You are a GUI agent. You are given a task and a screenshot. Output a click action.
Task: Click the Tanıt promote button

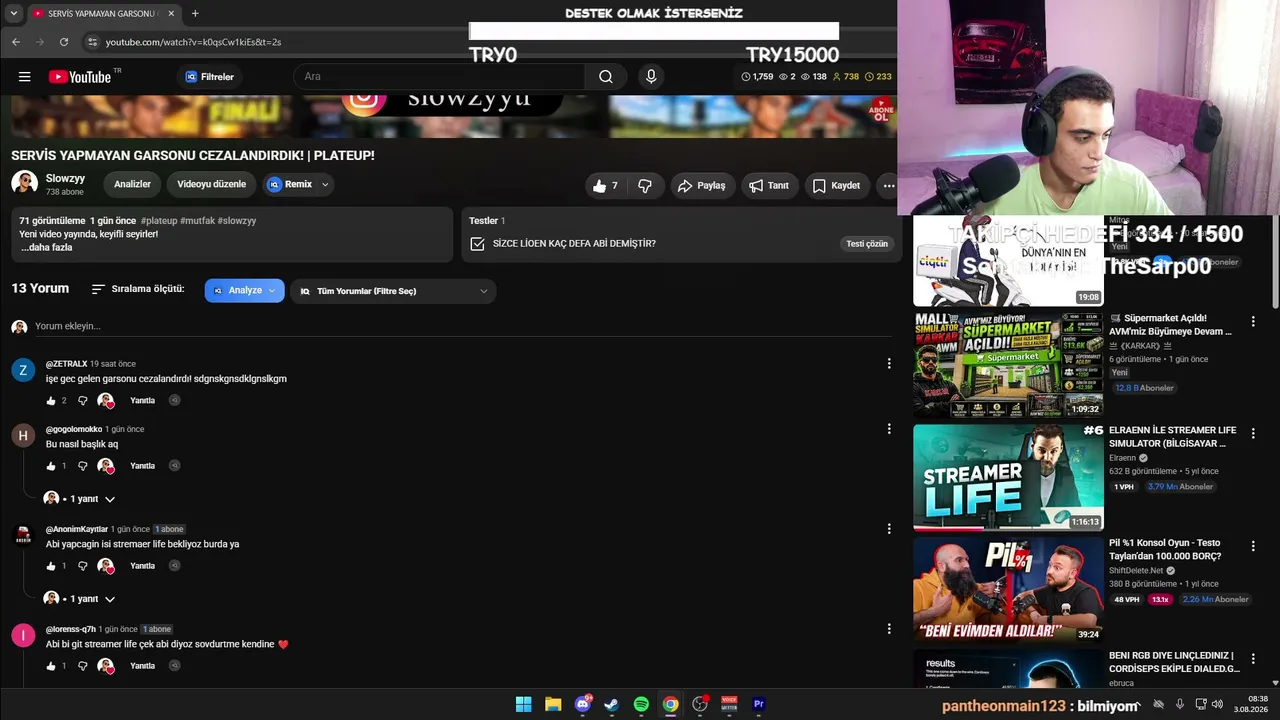[x=769, y=186]
